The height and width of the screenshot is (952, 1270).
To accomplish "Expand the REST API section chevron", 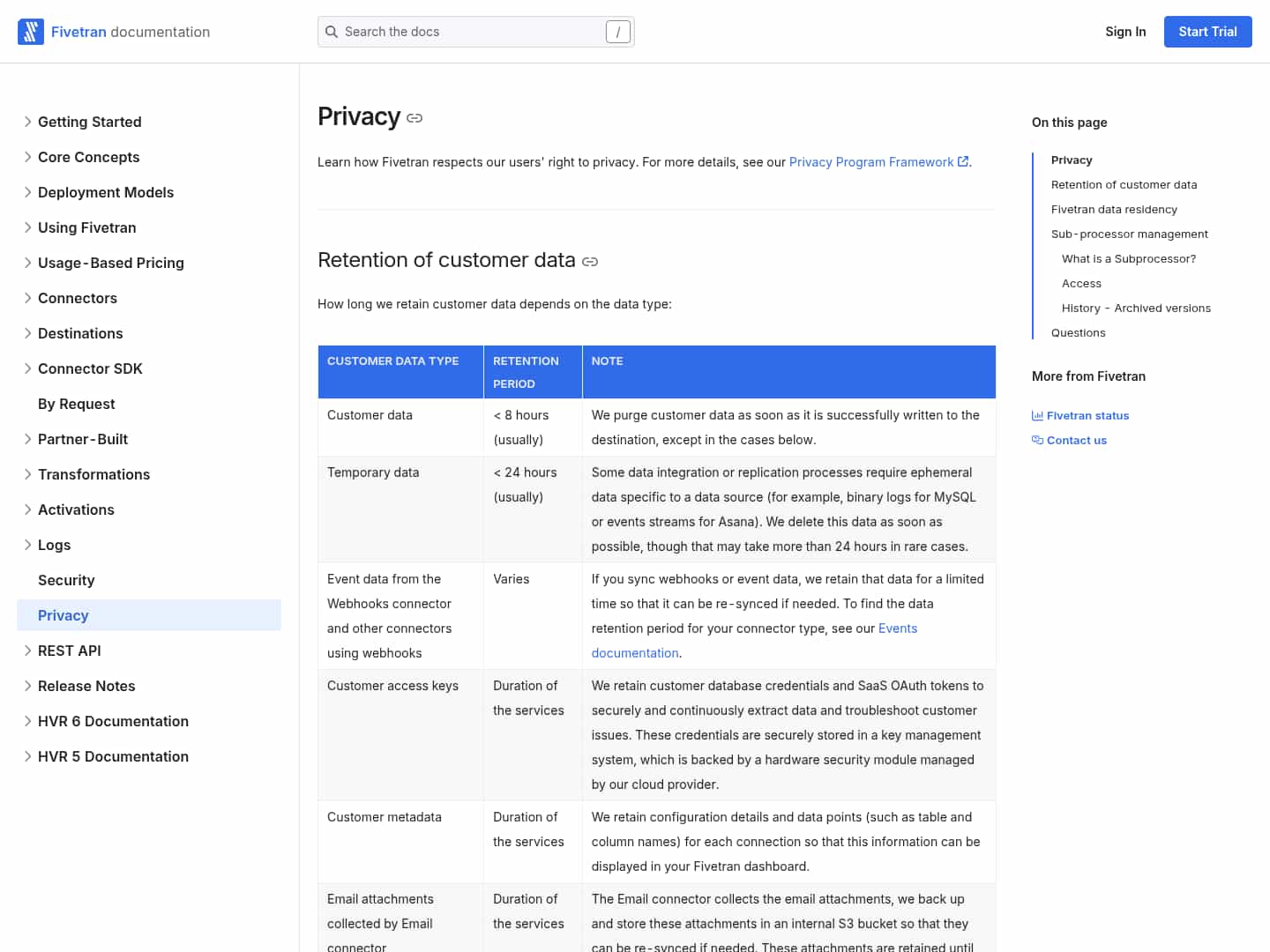I will coord(27,651).
